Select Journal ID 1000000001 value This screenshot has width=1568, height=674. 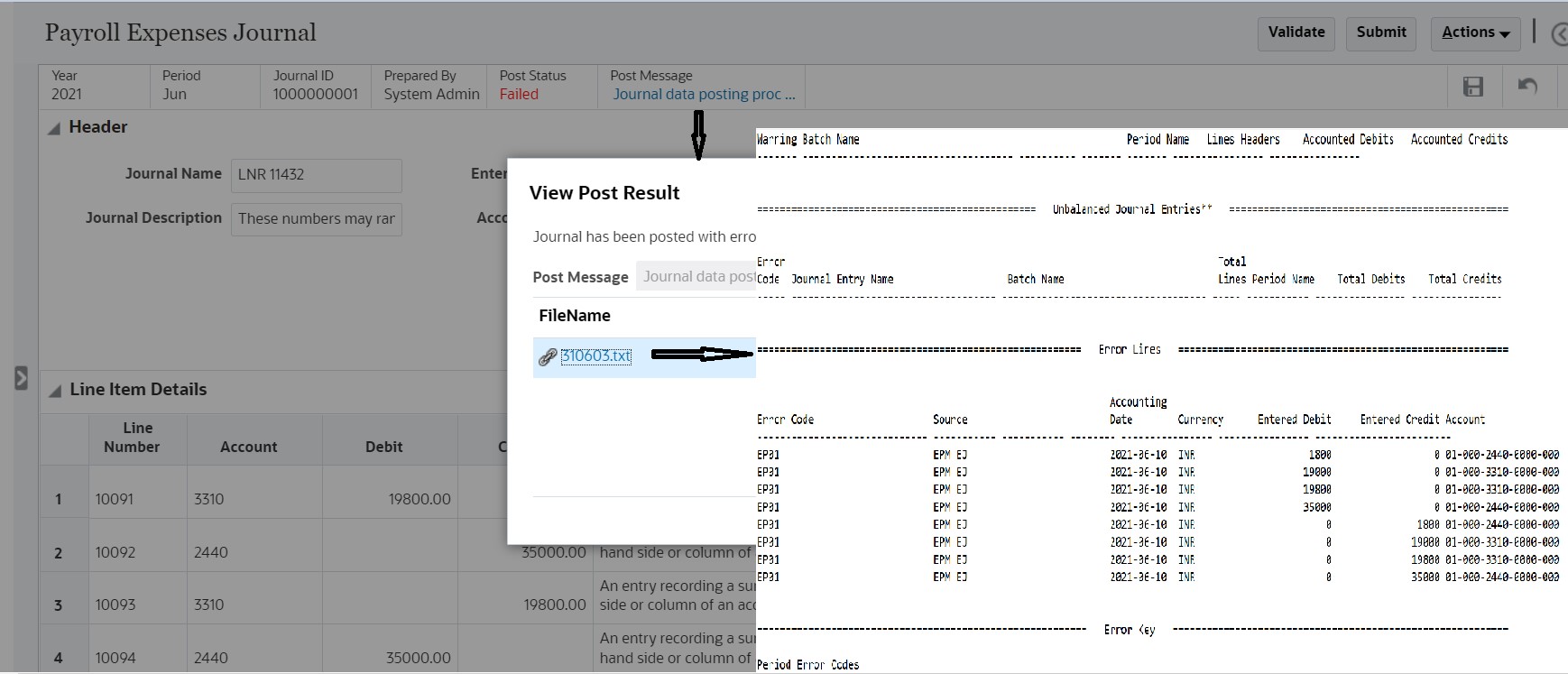pos(316,94)
